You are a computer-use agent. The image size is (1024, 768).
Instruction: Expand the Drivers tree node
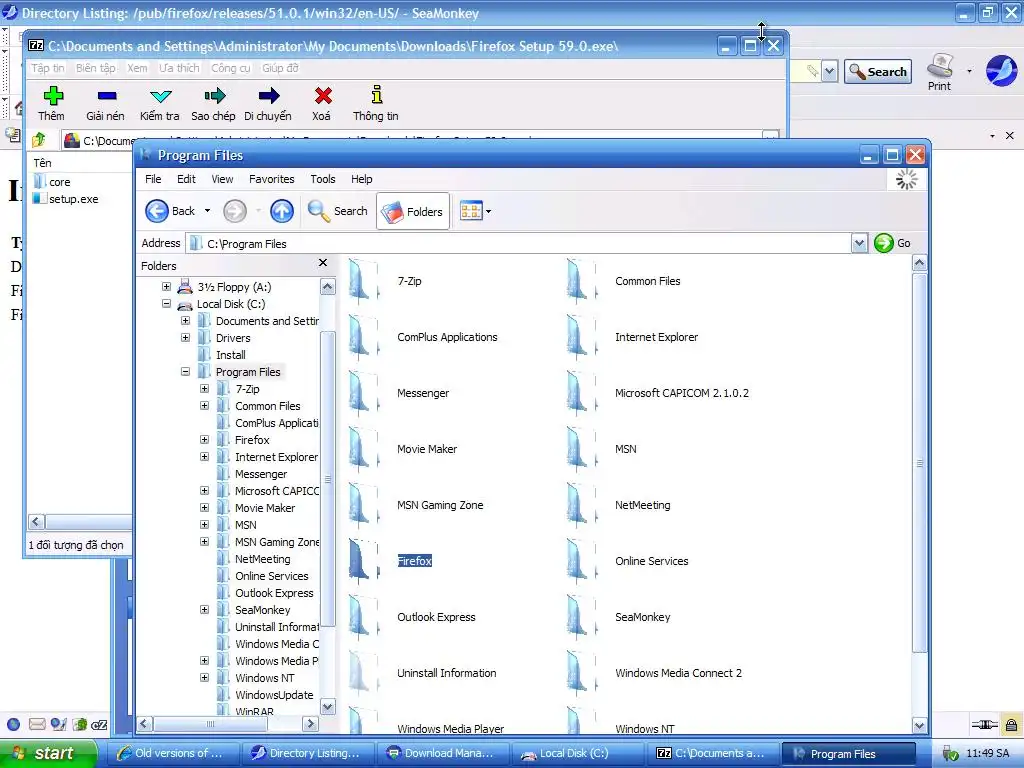coord(185,338)
